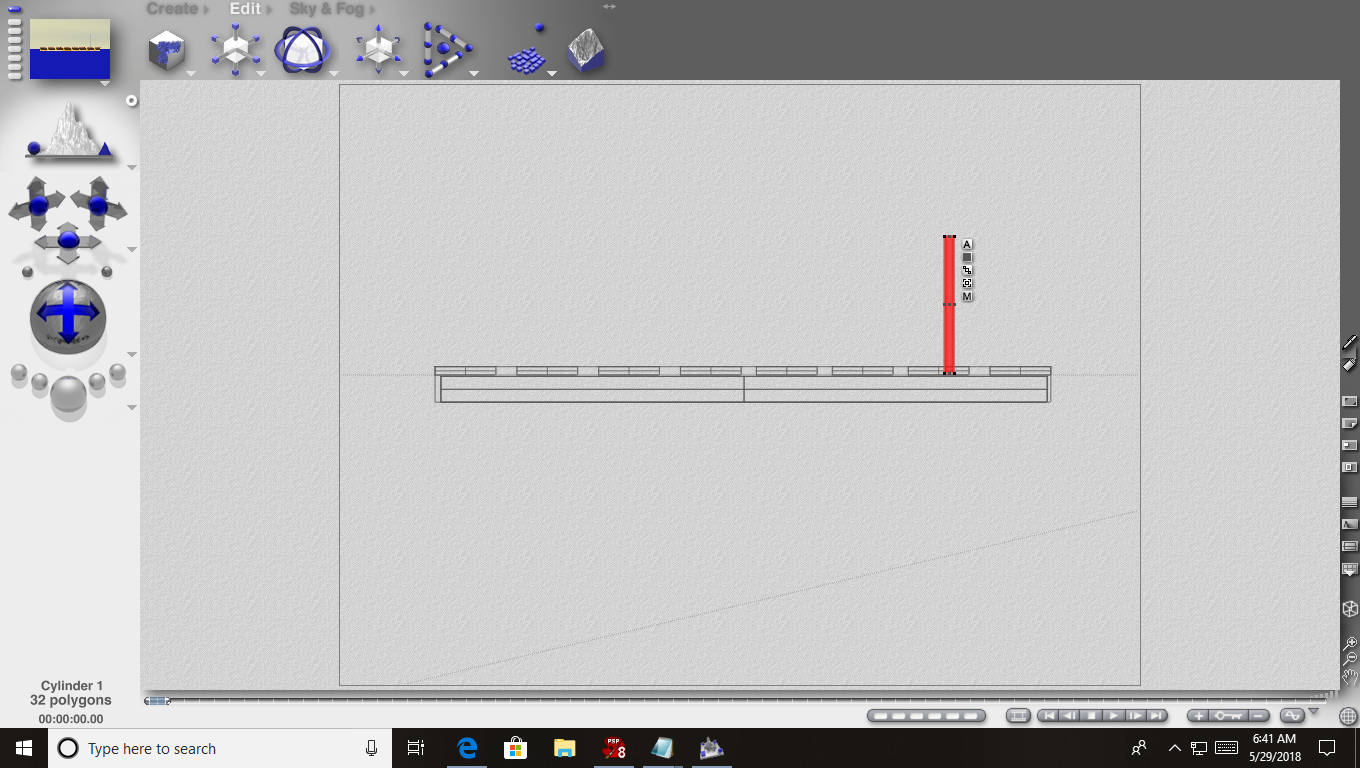Click the View Control mountain icon

[68, 130]
